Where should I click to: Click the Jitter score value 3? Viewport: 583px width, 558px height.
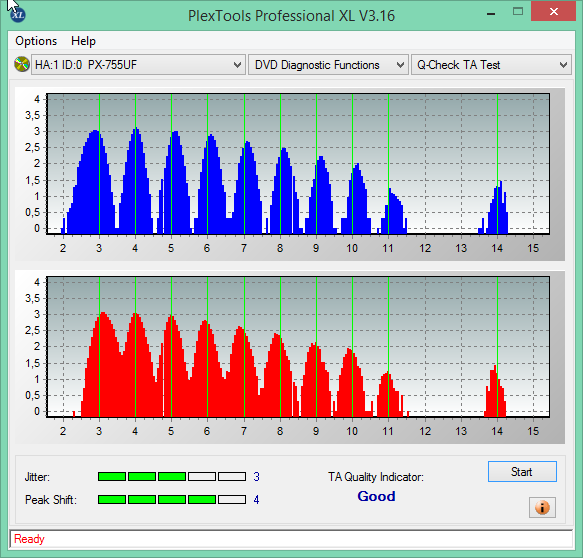coord(256,477)
